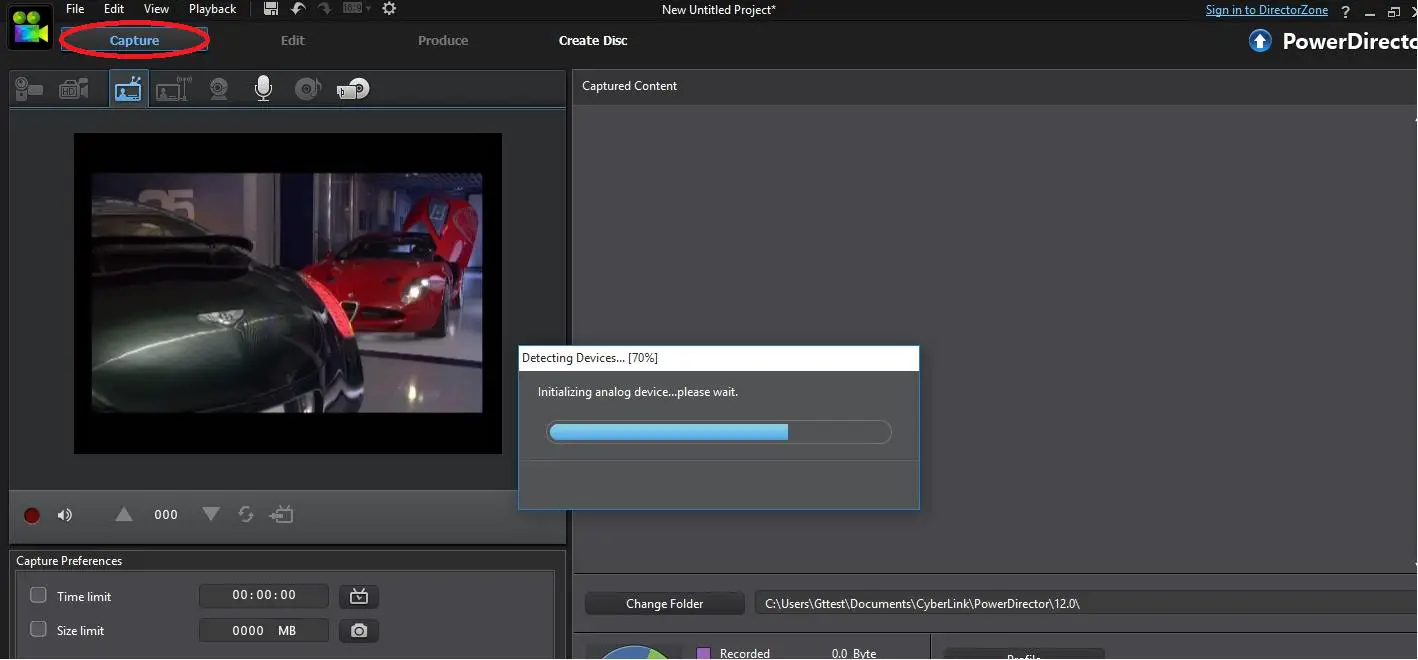
Task: Click the Change Folder button
Action: click(664, 603)
